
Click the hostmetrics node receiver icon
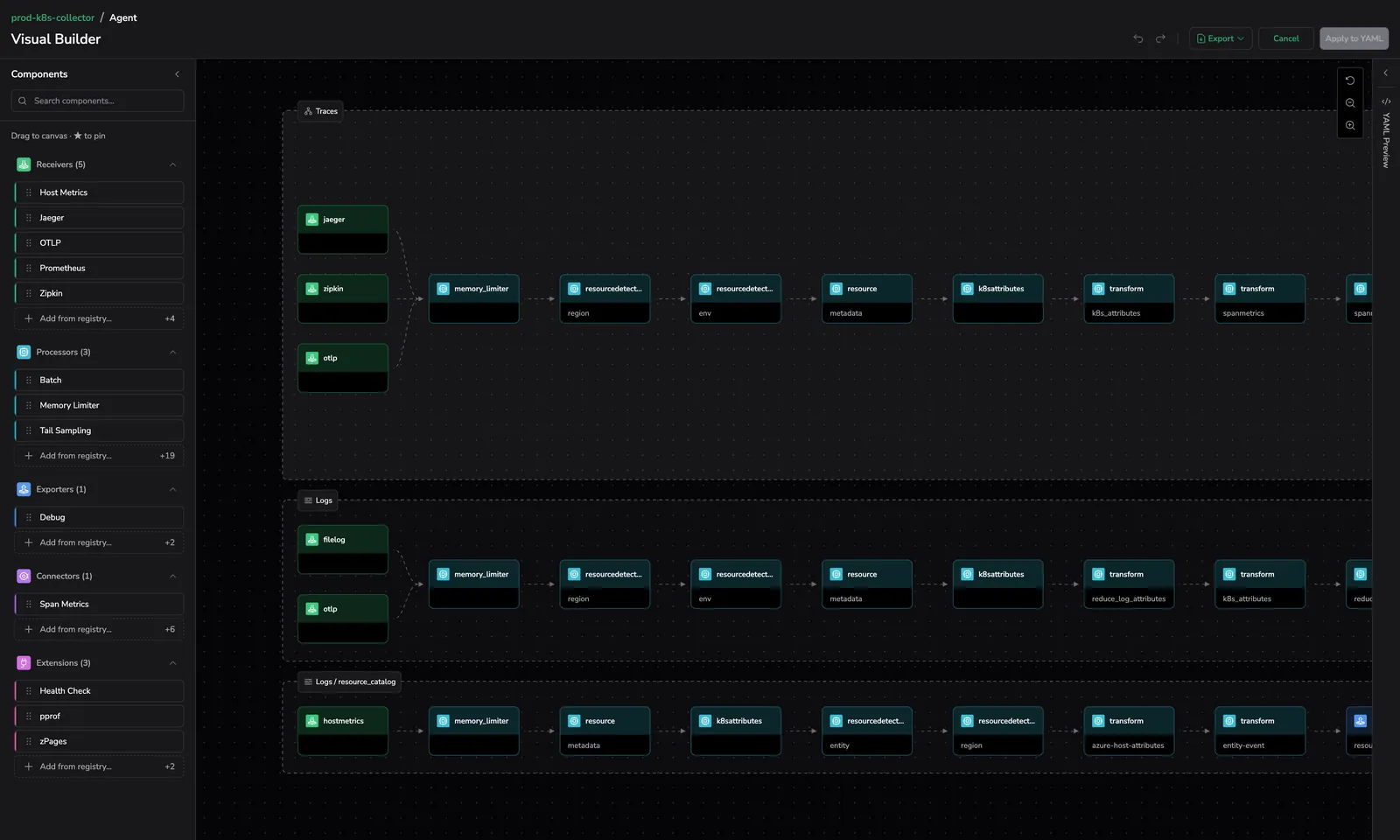tap(311, 721)
